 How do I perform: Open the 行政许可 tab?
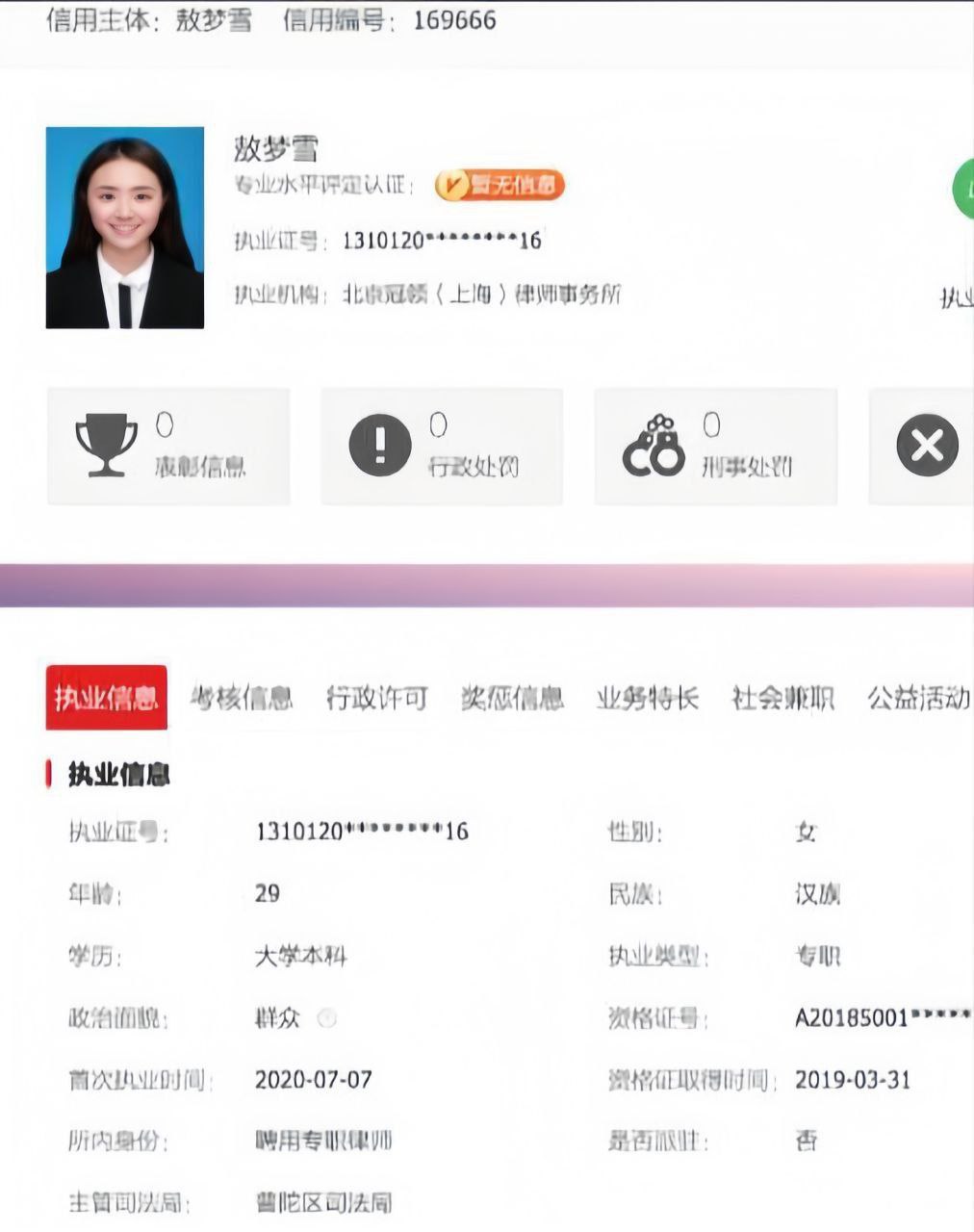coord(376,698)
